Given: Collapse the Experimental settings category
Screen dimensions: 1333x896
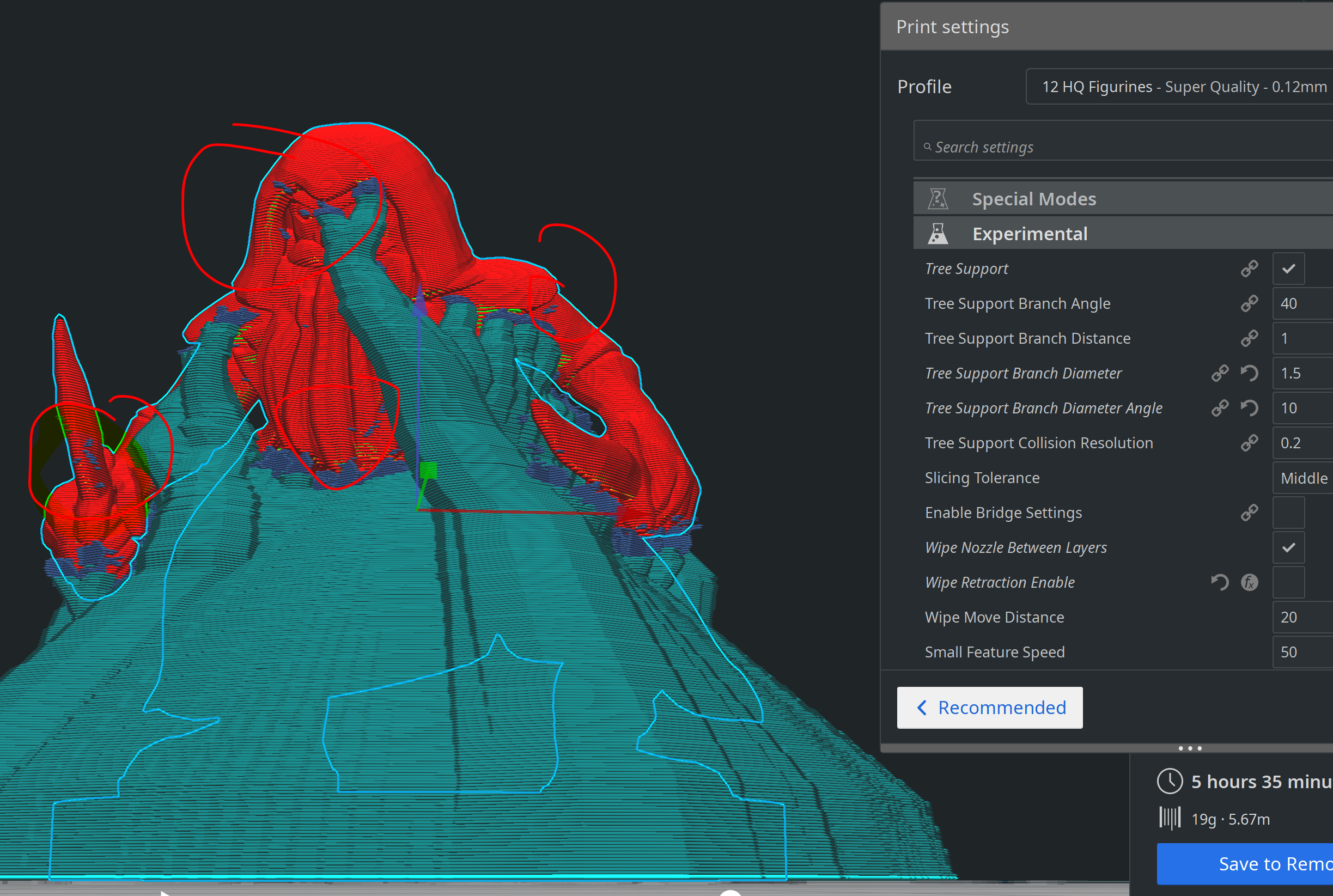Looking at the screenshot, I should 1030,234.
